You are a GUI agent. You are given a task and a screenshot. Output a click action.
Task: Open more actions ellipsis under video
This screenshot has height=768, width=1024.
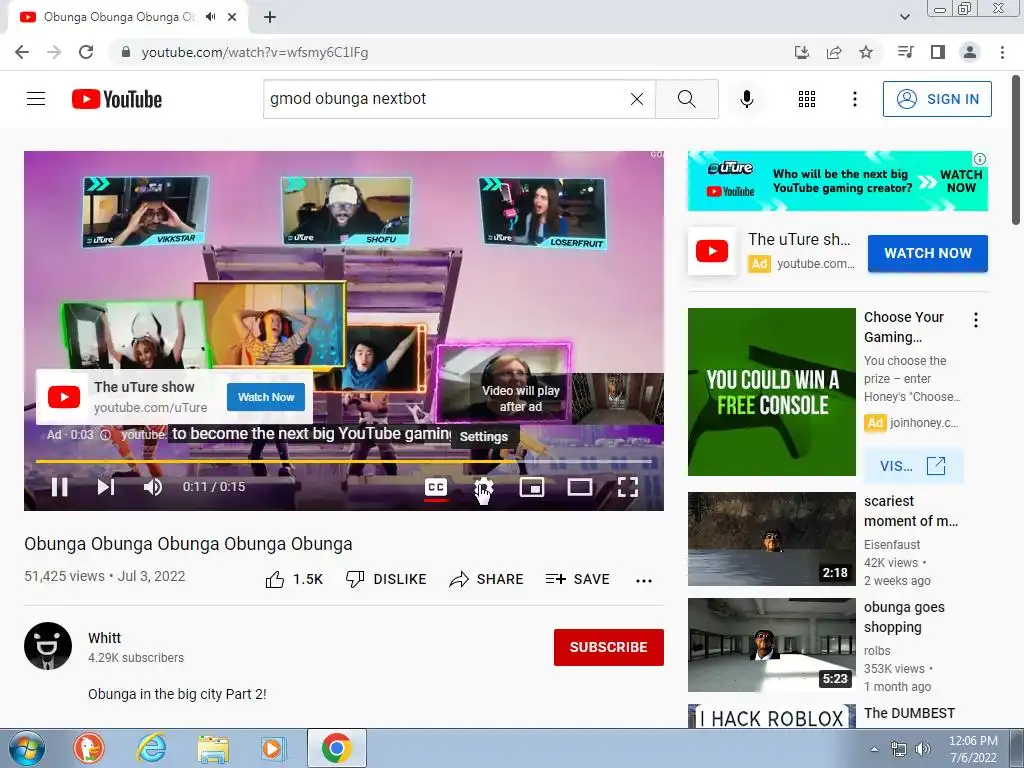point(644,581)
